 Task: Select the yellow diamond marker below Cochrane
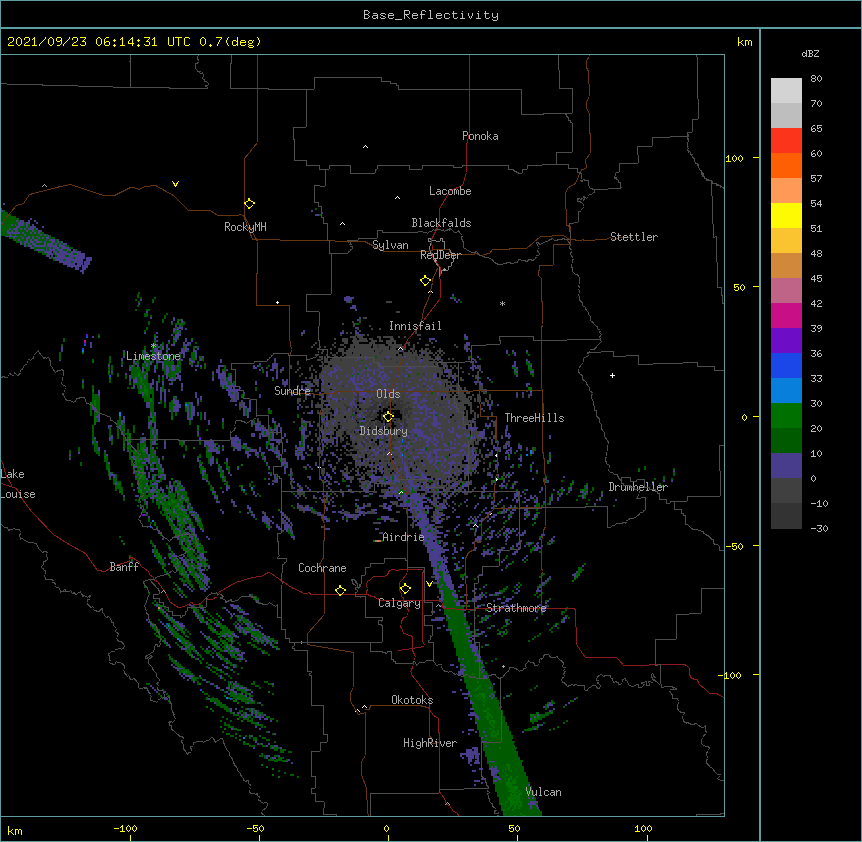340,590
